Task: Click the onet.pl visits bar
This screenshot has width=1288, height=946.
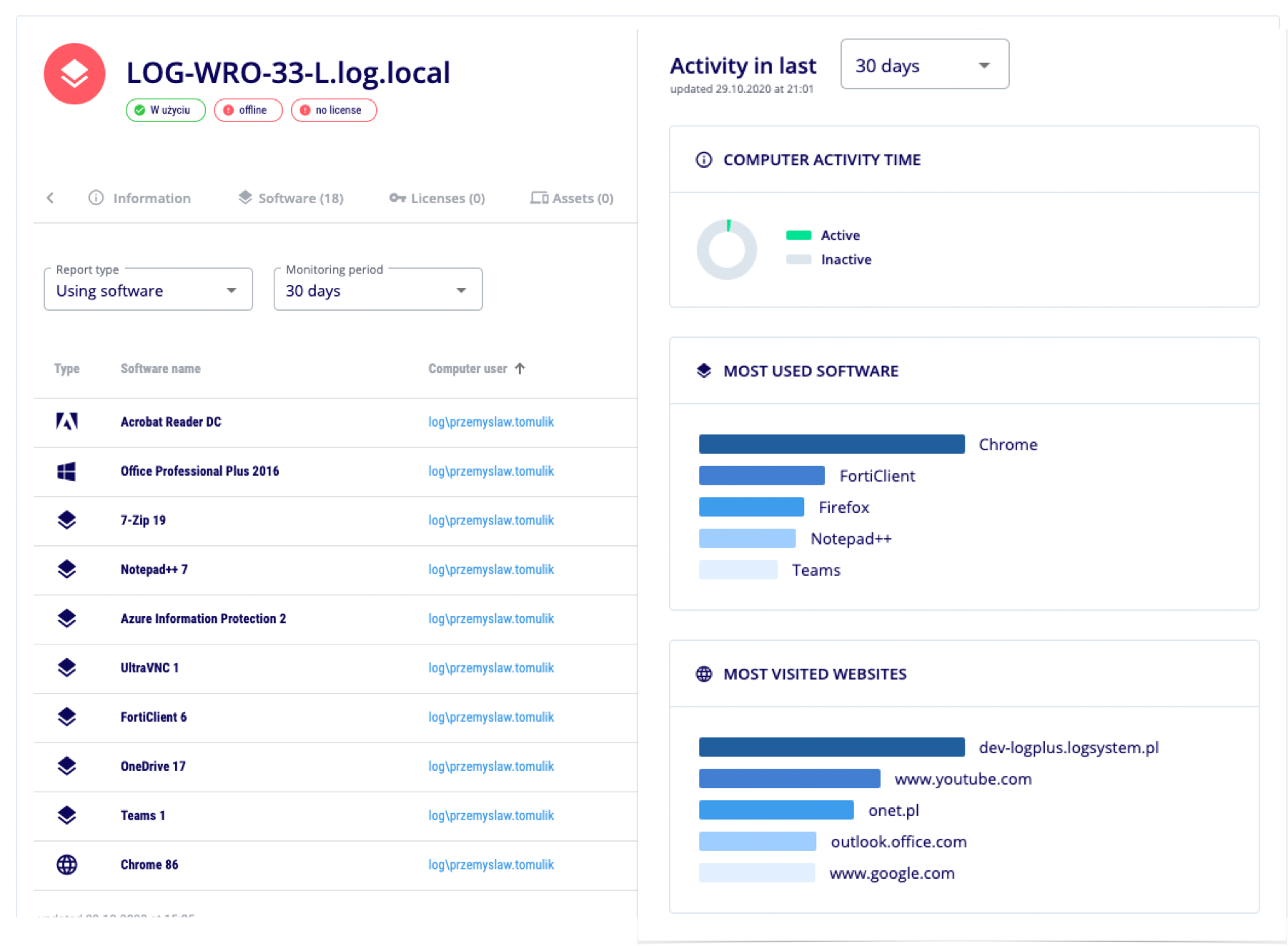Action: tap(776, 810)
